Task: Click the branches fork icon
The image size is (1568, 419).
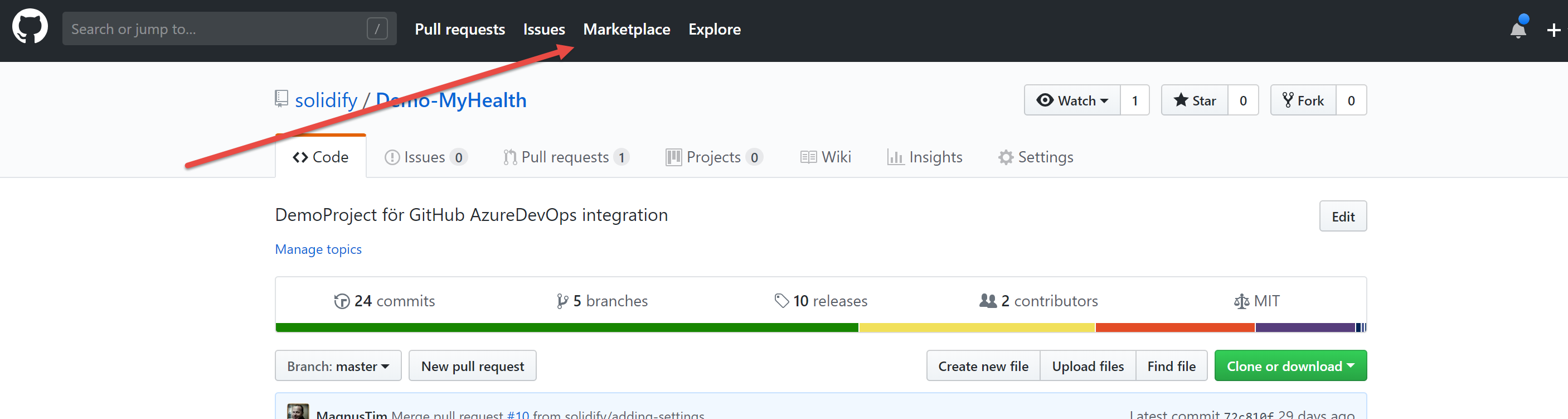Action: pos(562,301)
